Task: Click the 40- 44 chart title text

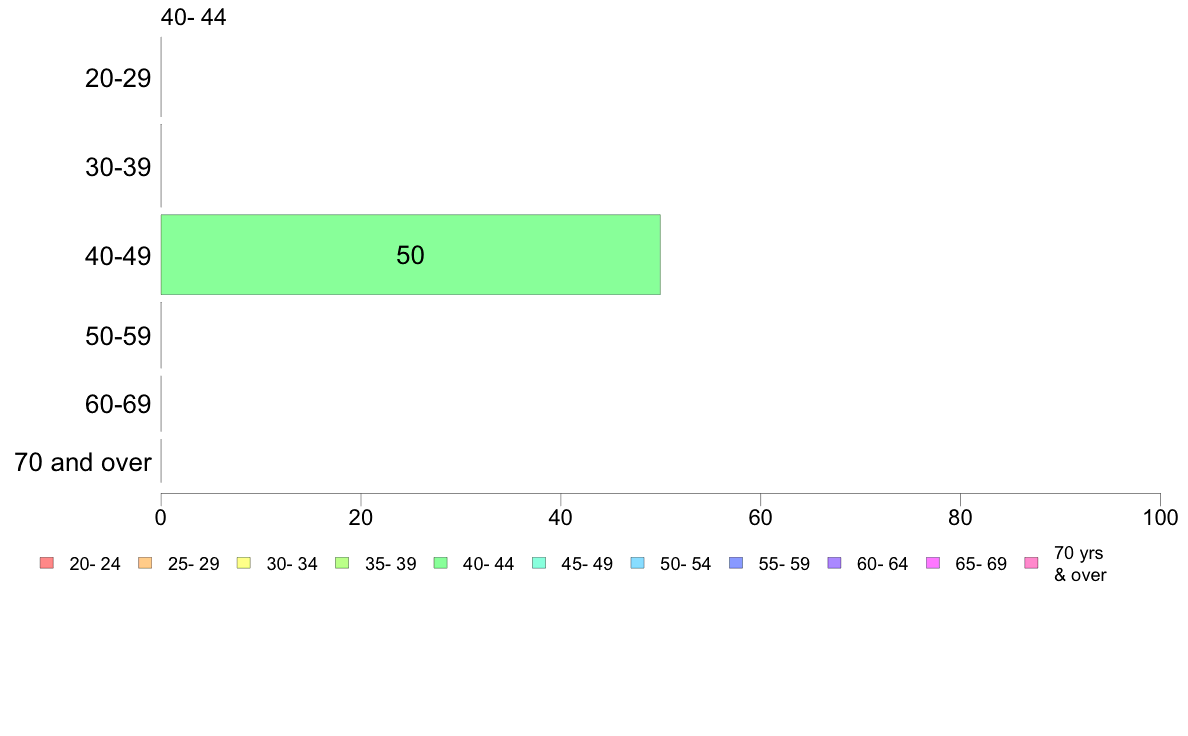Action: tap(193, 17)
